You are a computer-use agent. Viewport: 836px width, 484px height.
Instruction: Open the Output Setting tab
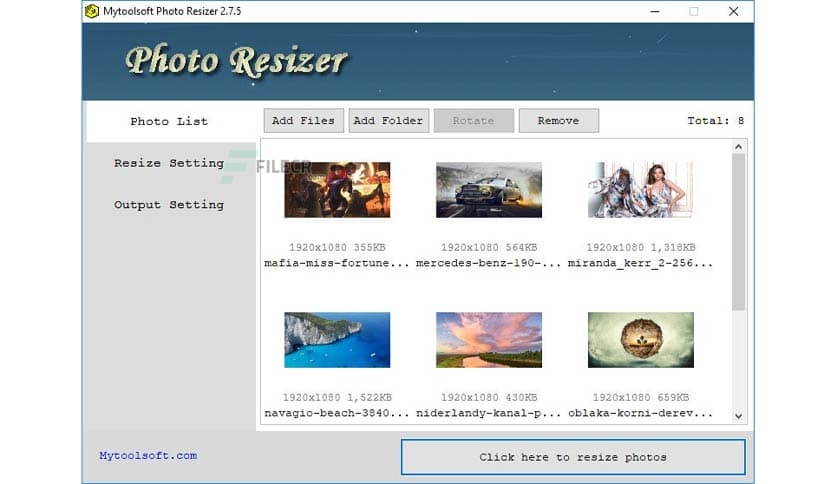point(169,205)
